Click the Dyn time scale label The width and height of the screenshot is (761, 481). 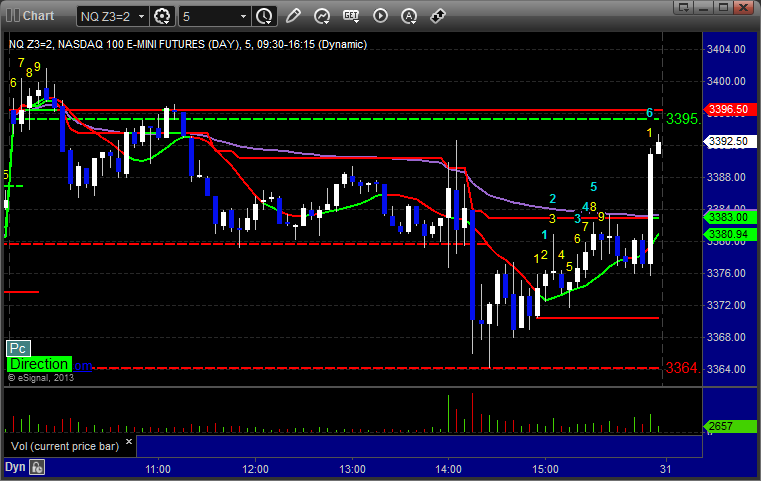(15, 467)
